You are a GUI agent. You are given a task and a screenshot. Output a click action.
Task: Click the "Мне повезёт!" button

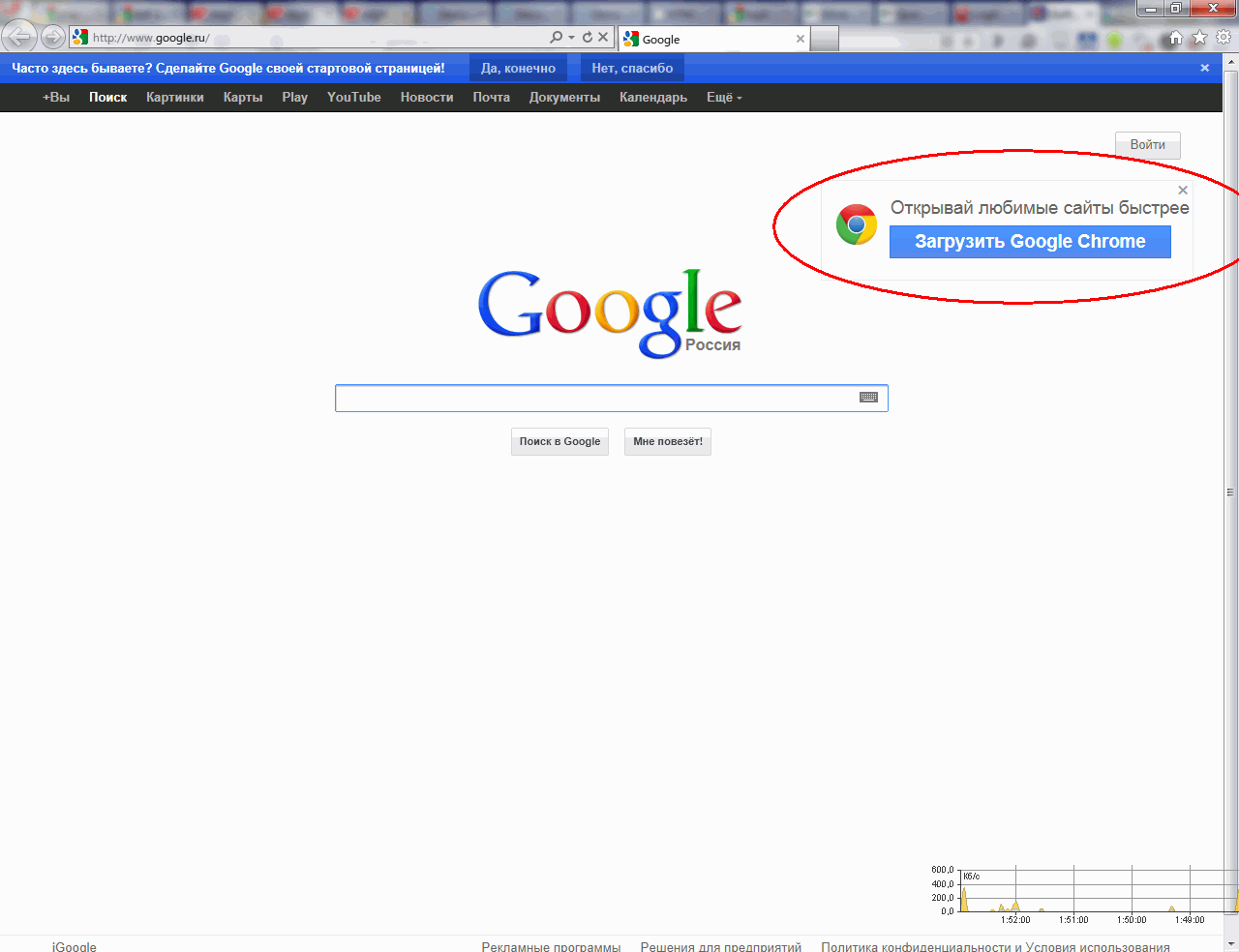click(x=668, y=442)
